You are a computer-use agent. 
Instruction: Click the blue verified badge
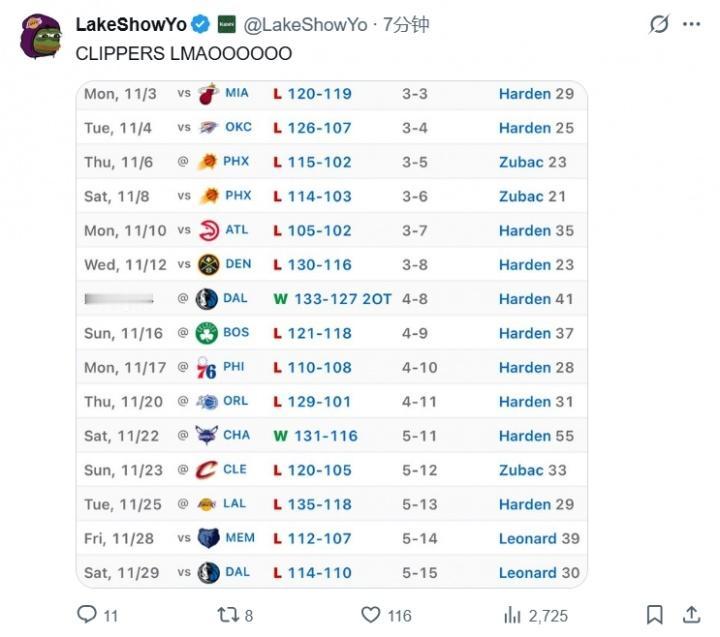click(200, 24)
